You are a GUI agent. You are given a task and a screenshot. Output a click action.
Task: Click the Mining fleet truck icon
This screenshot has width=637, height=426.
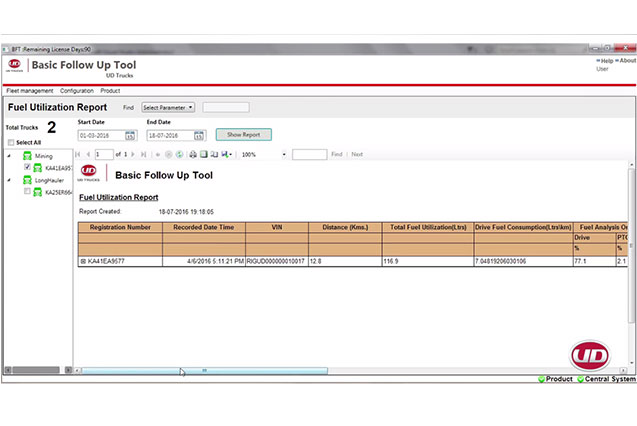(x=27, y=156)
